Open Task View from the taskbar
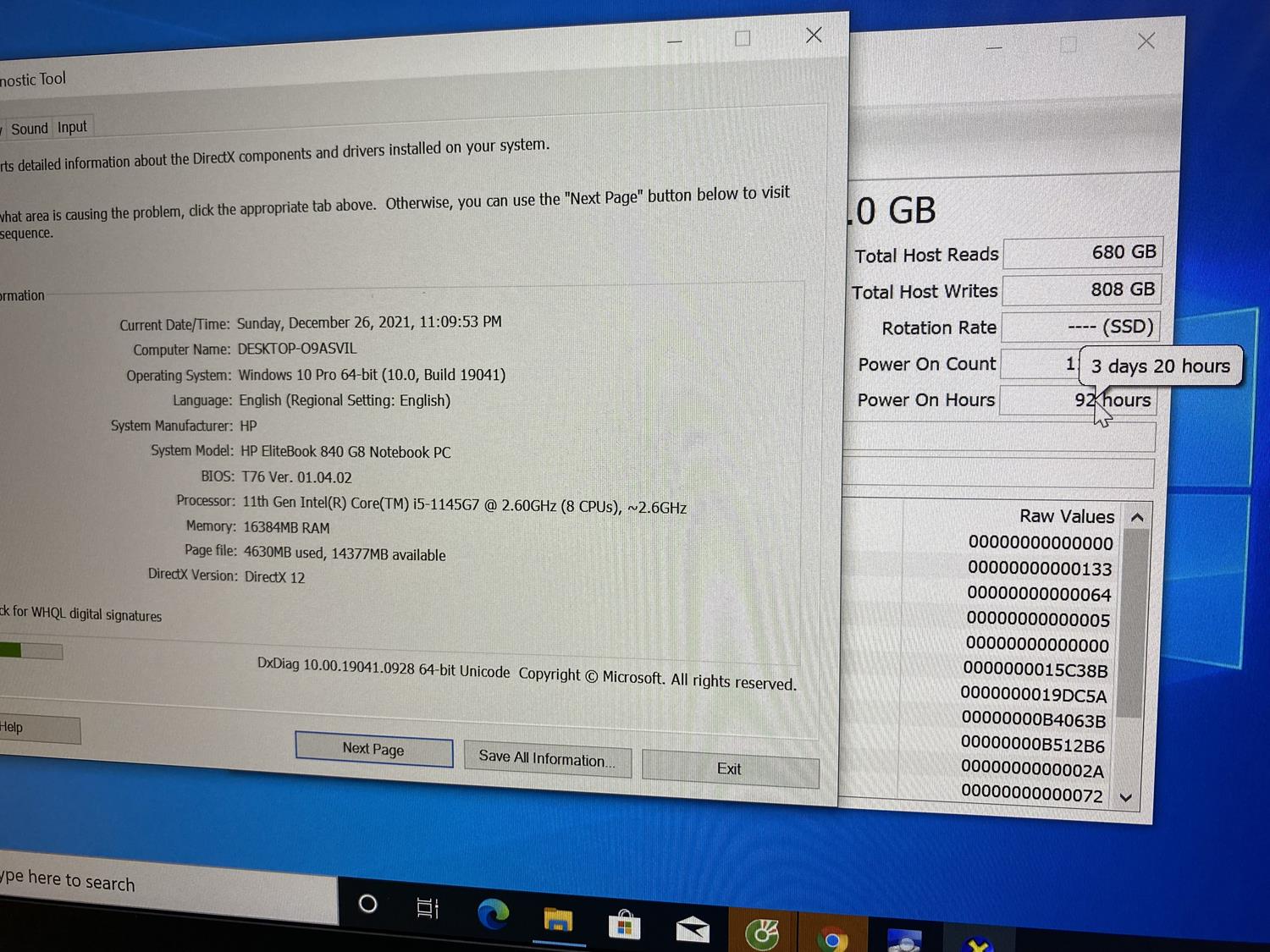This screenshot has width=1270, height=952. click(428, 909)
